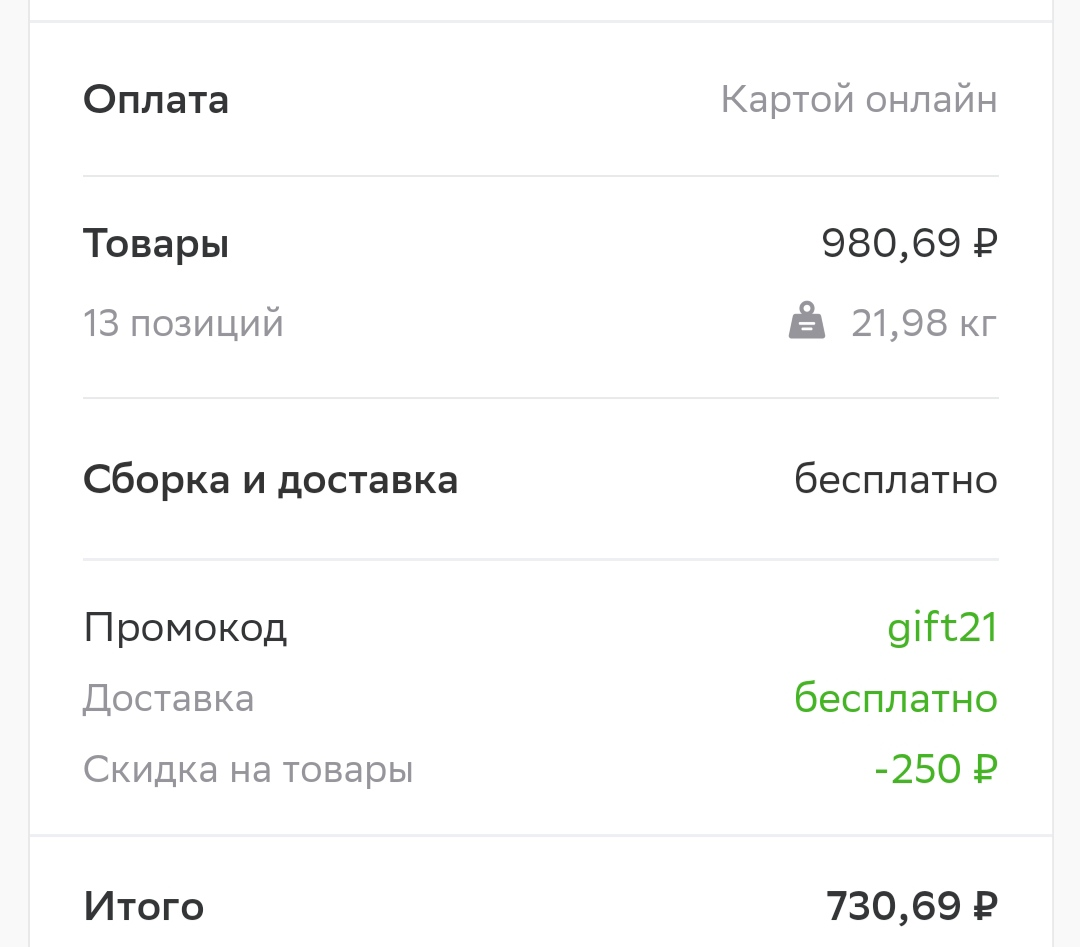Click the 'Итого' total label
The width and height of the screenshot is (1080, 947).
coord(144,906)
